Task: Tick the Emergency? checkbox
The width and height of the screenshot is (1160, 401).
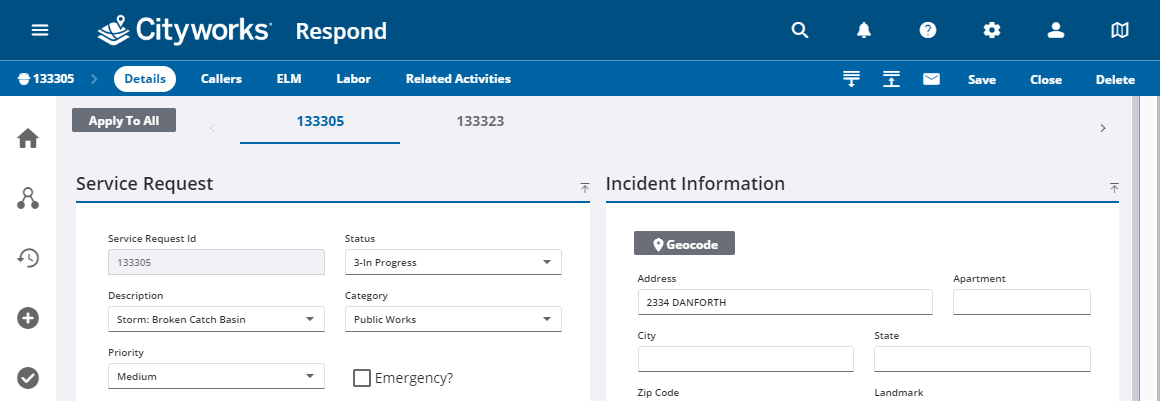Action: click(x=362, y=378)
